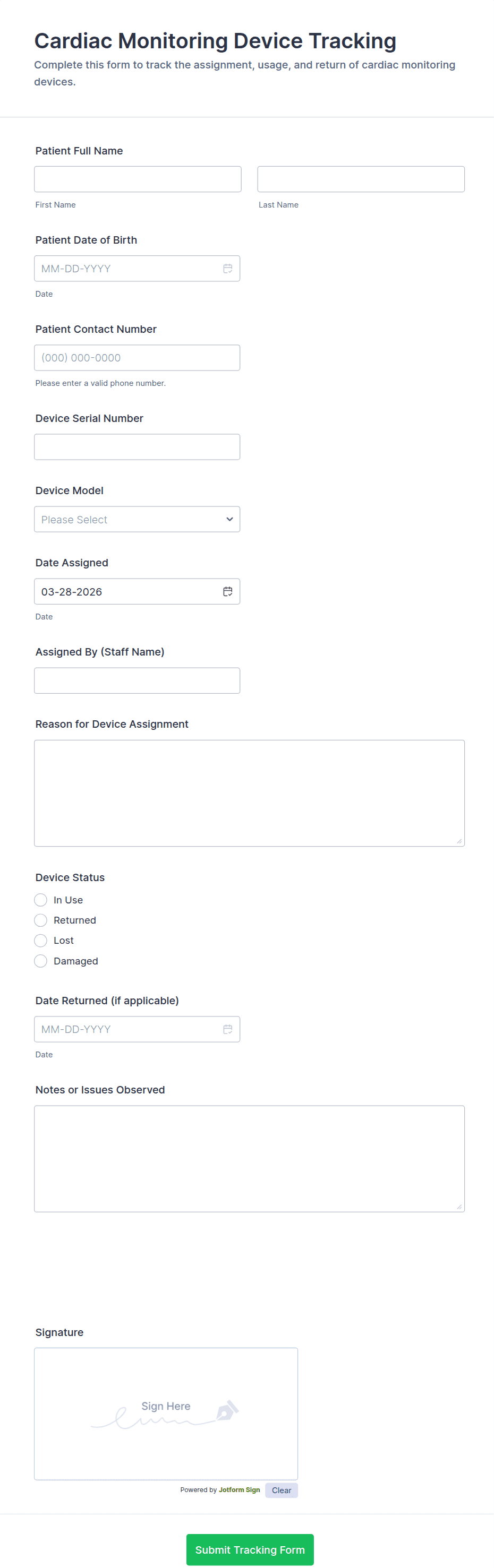Focus the Assigned By staff name field
The image size is (494, 1568).
pyautogui.click(x=137, y=680)
